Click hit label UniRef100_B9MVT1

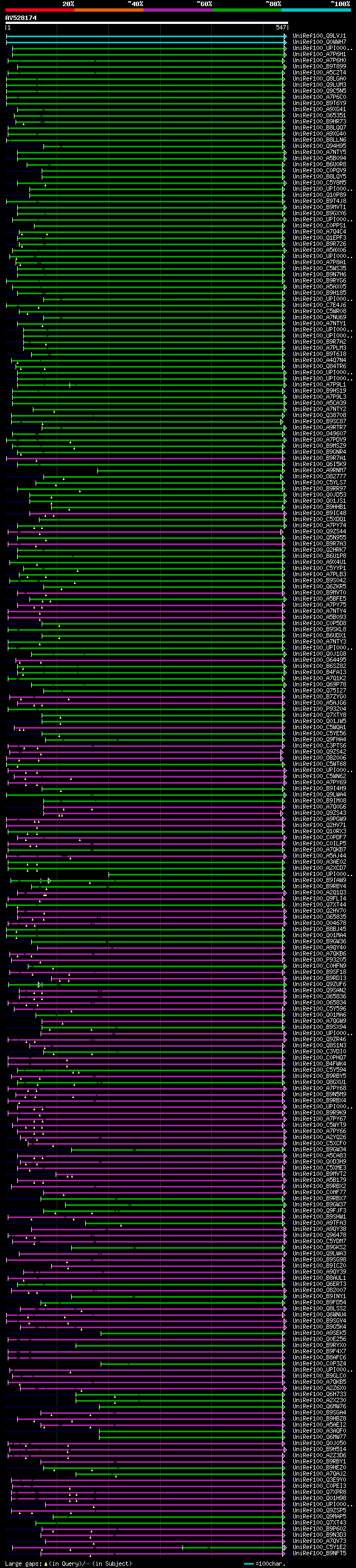319,207
